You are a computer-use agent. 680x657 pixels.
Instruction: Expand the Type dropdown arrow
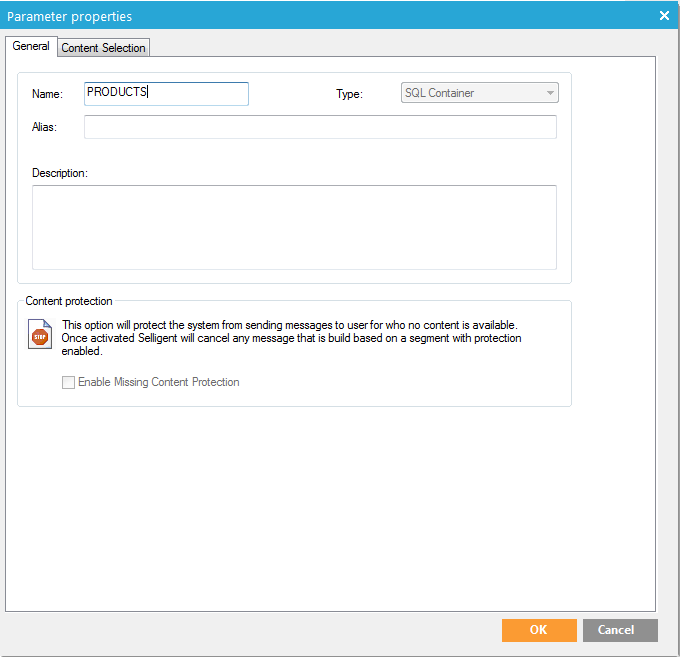point(549,93)
